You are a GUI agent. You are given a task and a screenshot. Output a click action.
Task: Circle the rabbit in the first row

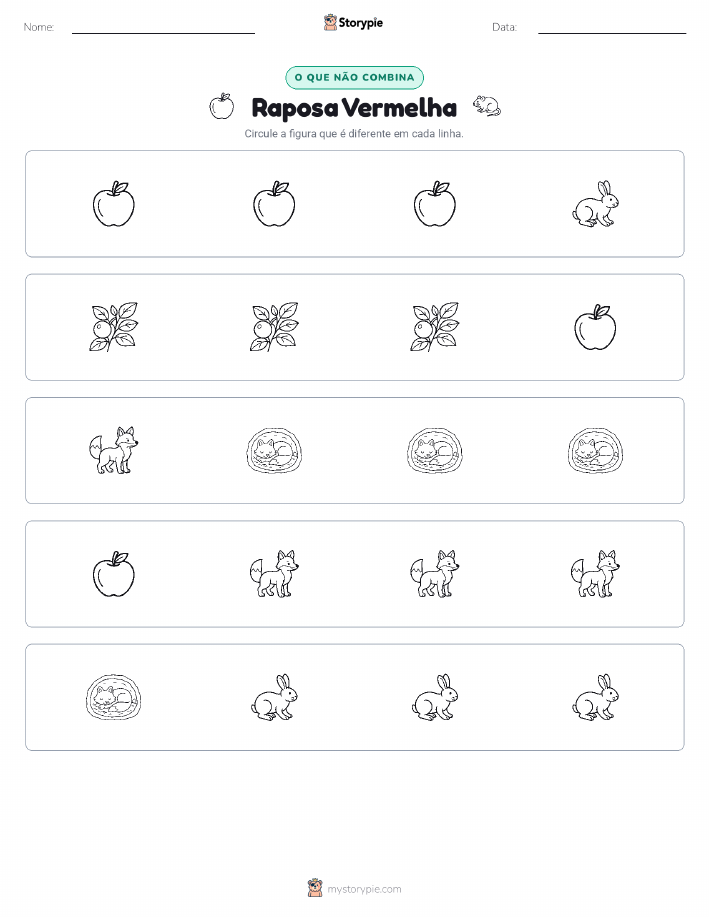pos(595,204)
